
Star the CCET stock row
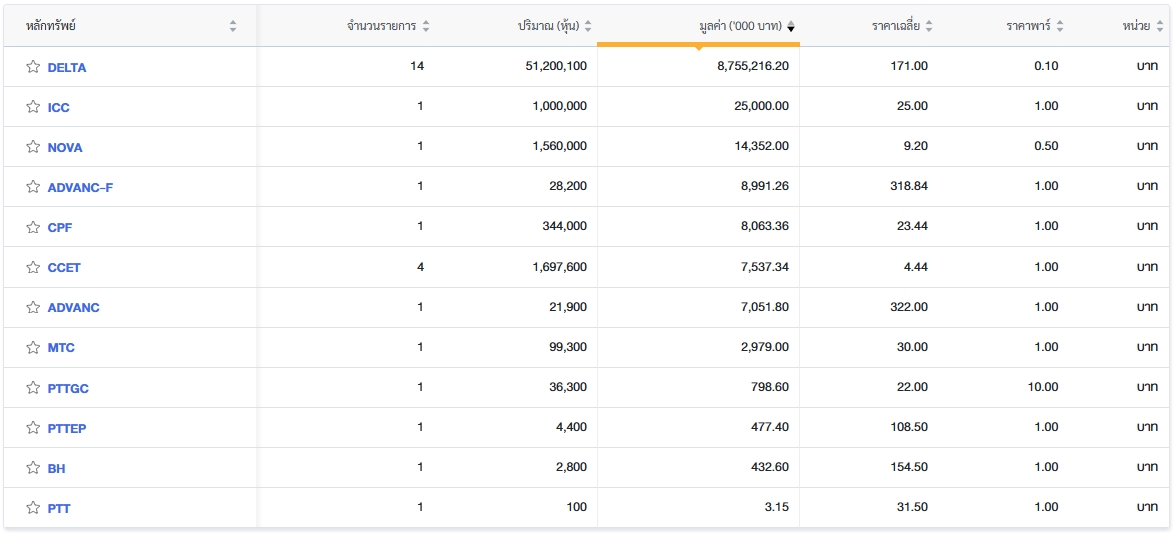click(33, 267)
